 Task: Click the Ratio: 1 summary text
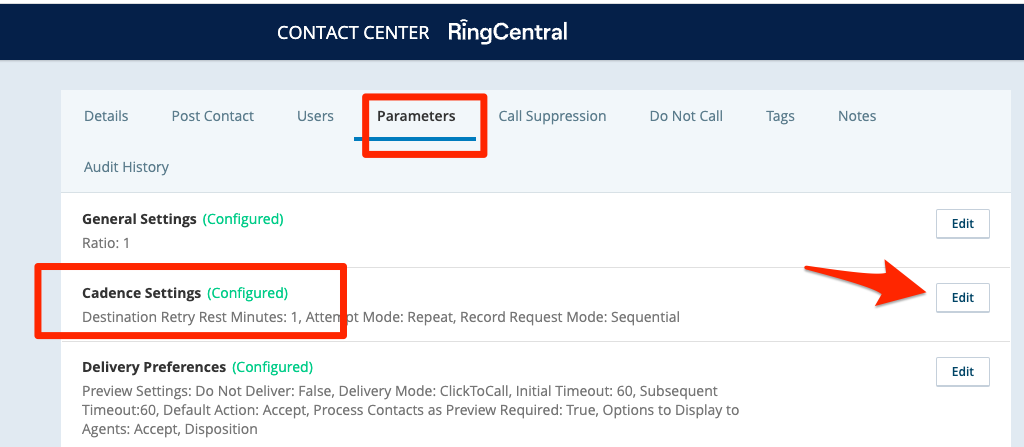pyautogui.click(x=106, y=243)
